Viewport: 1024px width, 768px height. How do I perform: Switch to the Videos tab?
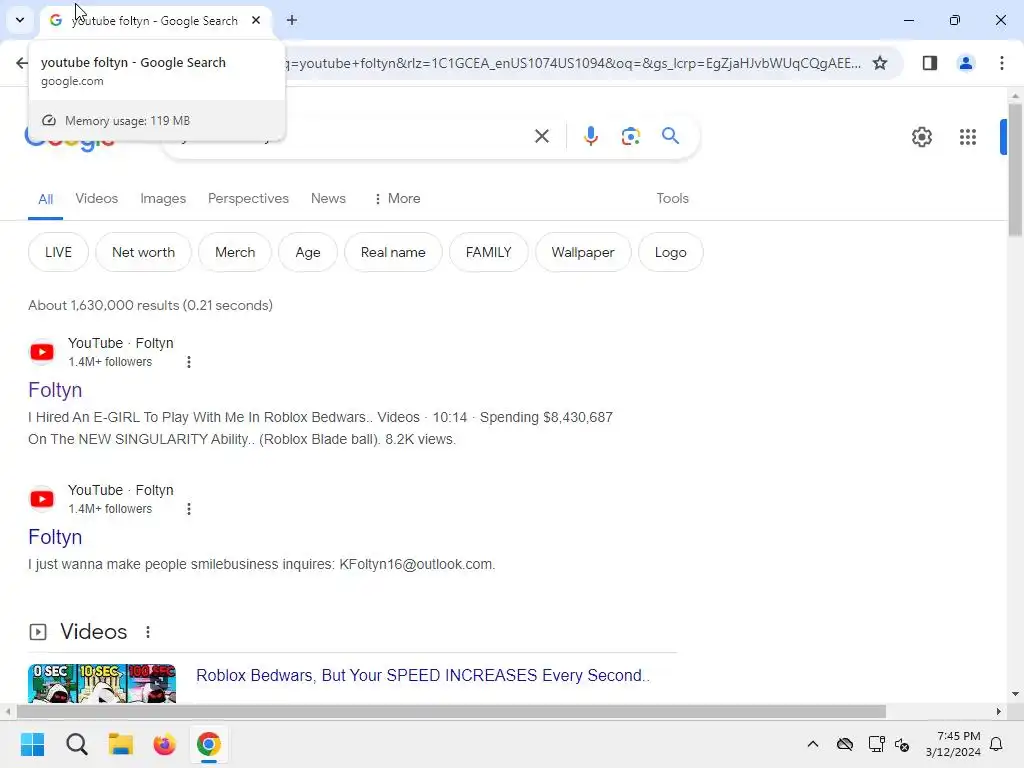click(97, 199)
